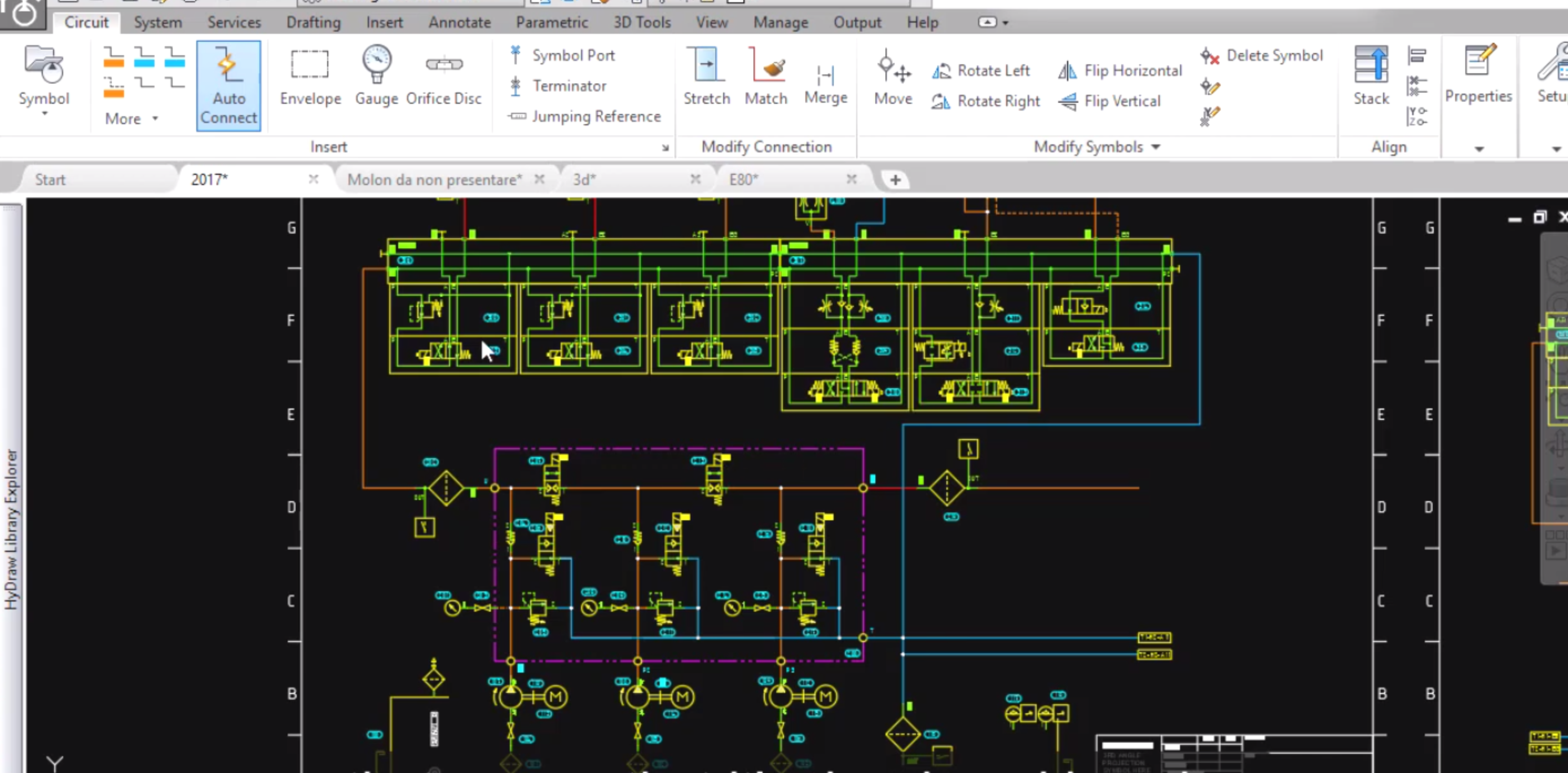This screenshot has height=773, width=1568.
Task: Use the Stack align tool
Action: [1371, 76]
